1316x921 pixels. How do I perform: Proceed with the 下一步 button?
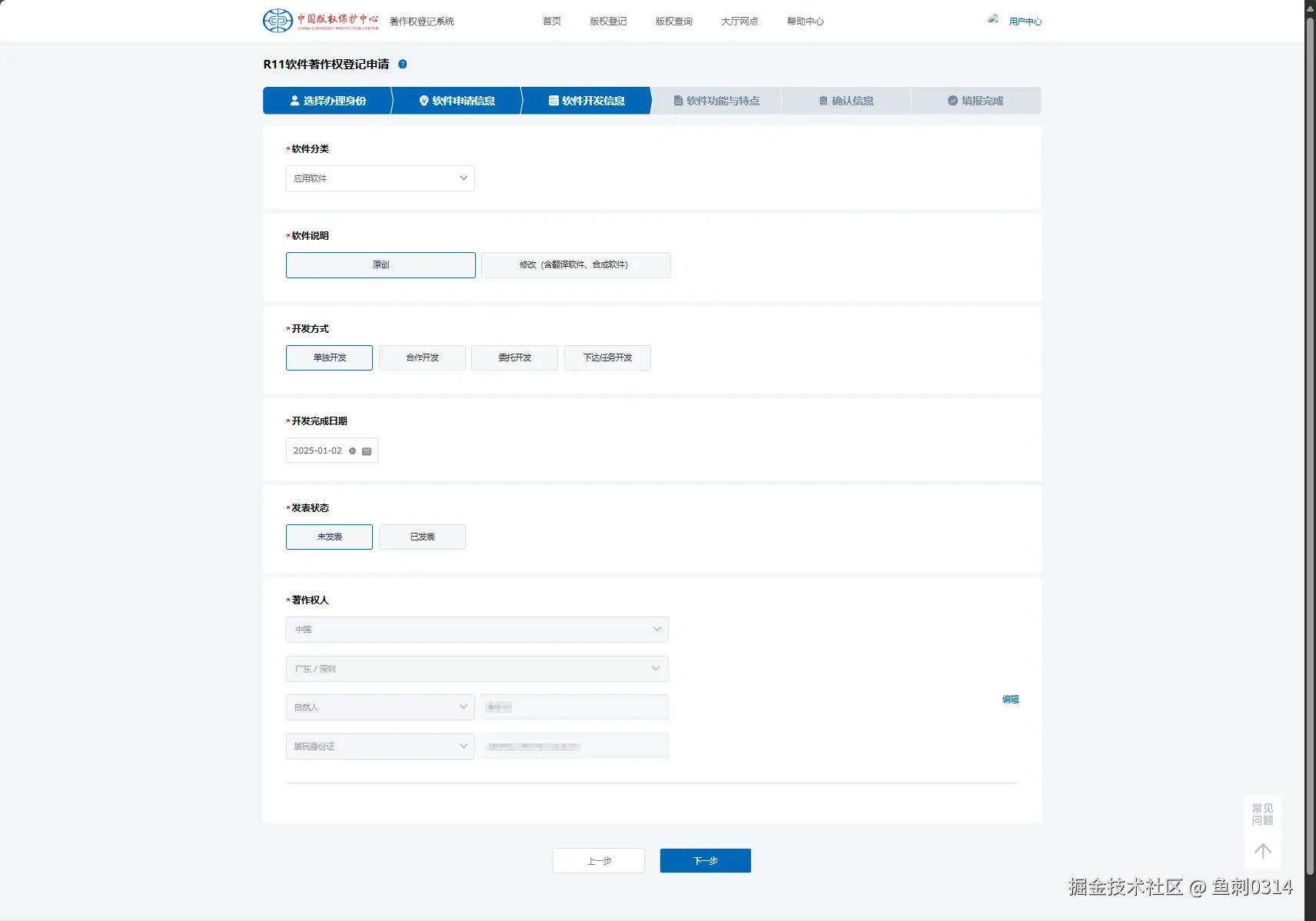706,861
